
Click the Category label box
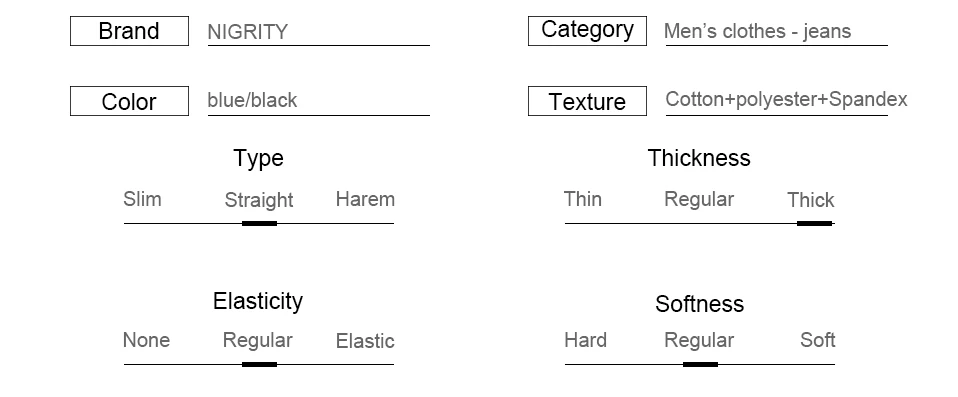coord(587,31)
